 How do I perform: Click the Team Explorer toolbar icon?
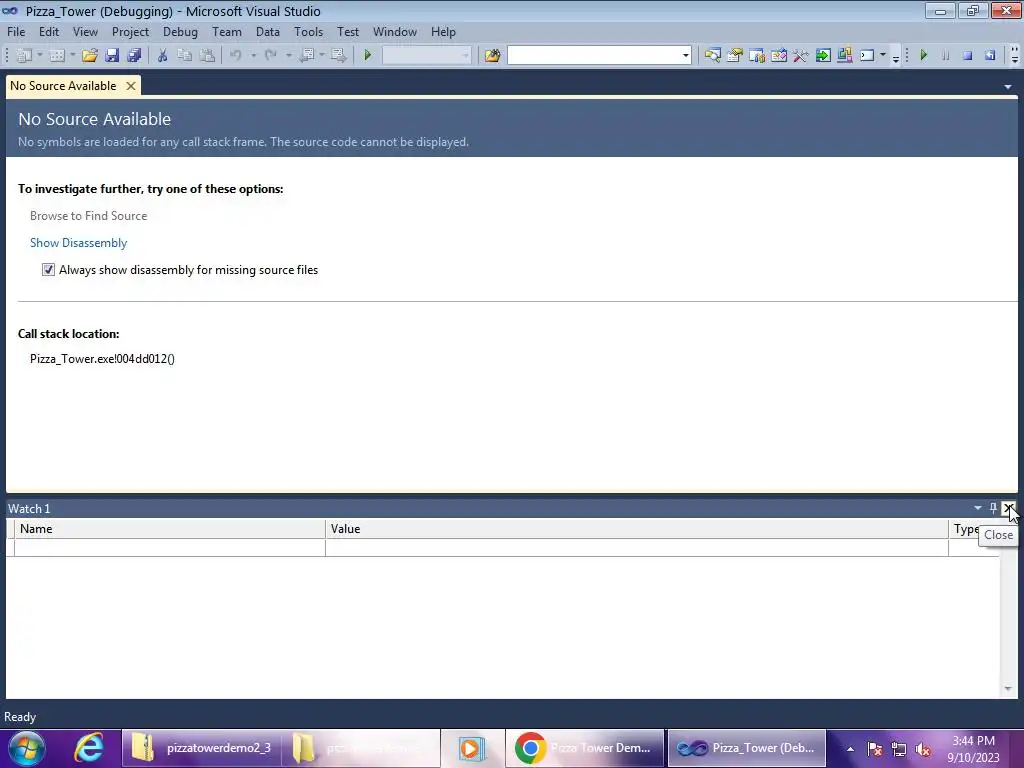point(757,56)
